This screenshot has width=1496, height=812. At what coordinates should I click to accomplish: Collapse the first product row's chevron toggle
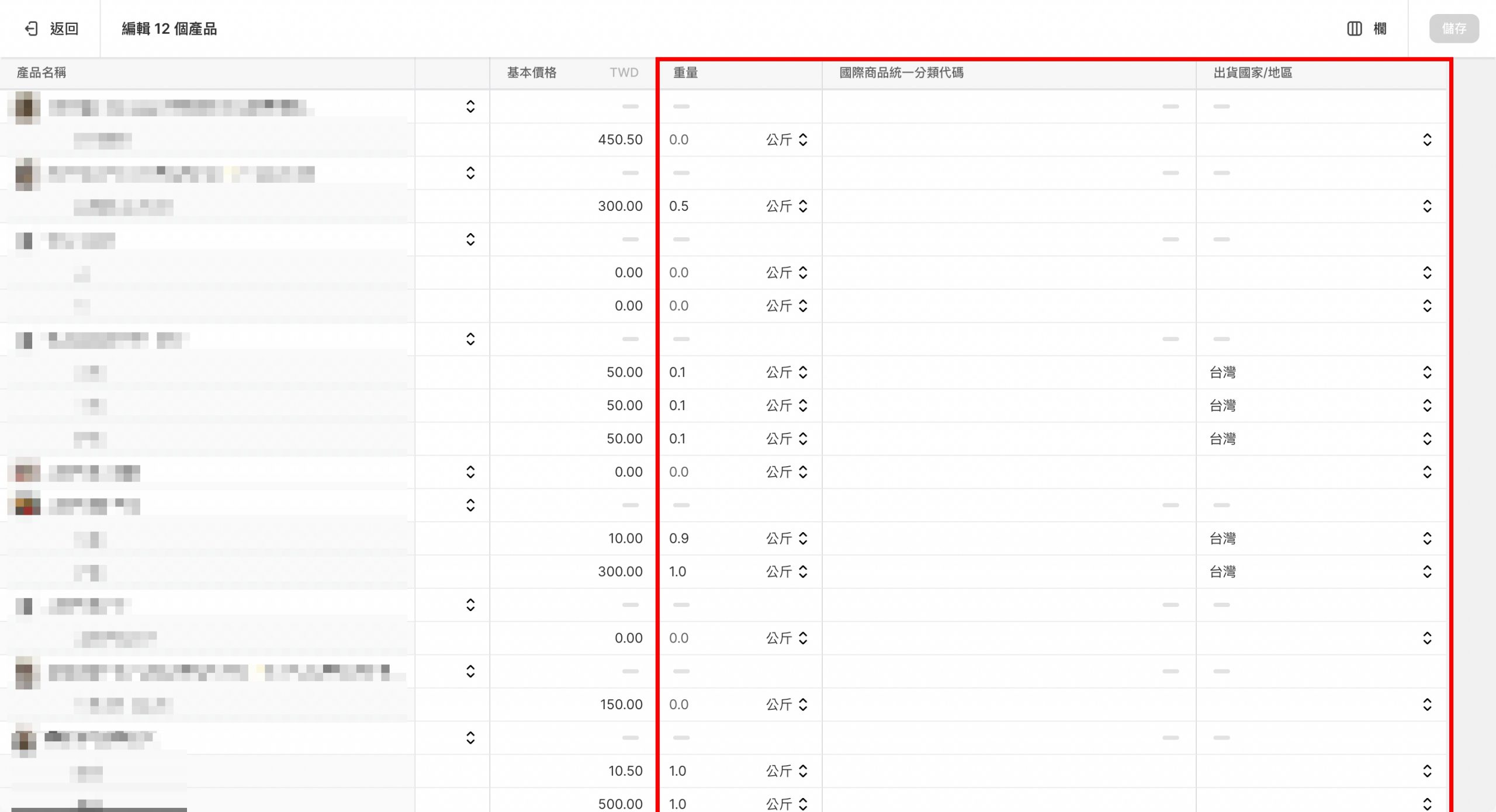point(470,106)
